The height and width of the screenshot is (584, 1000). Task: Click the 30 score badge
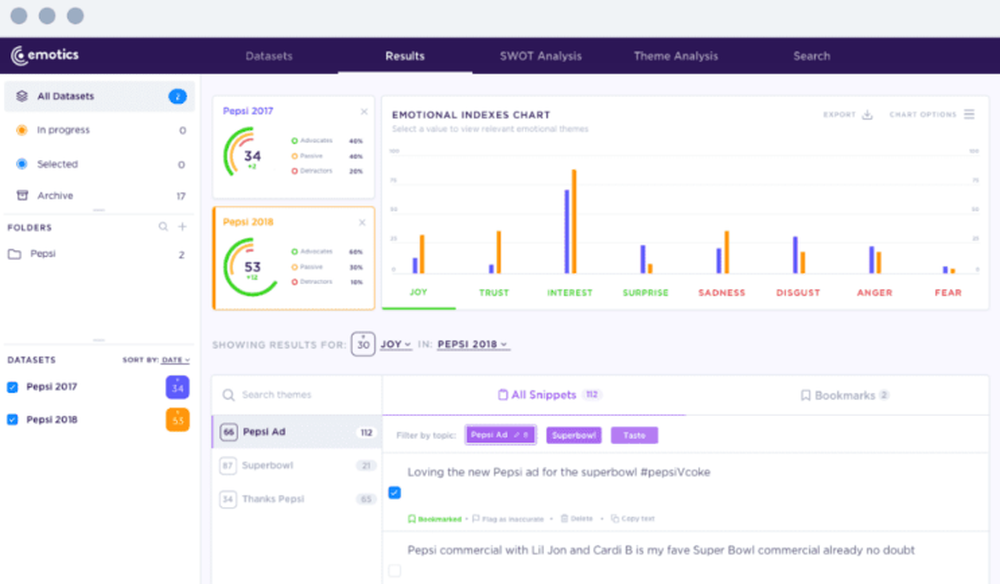[363, 344]
